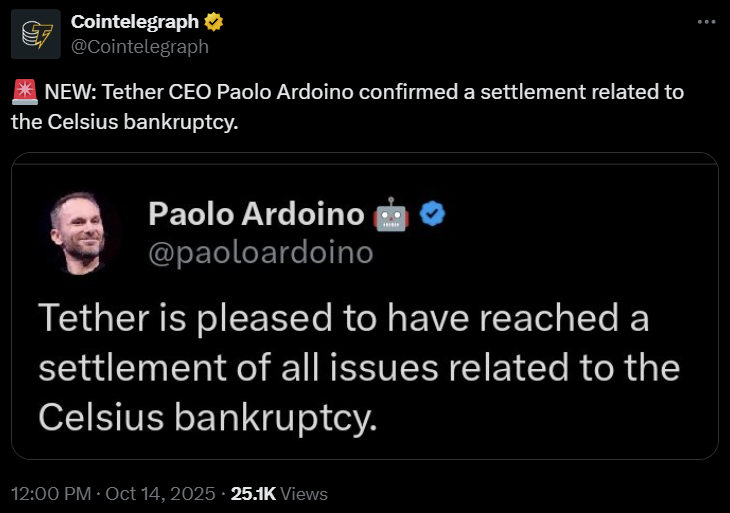Open the quoted tweet 'Tether is pleased' text
This screenshot has width=730, height=513.
pyautogui.click(x=343, y=320)
